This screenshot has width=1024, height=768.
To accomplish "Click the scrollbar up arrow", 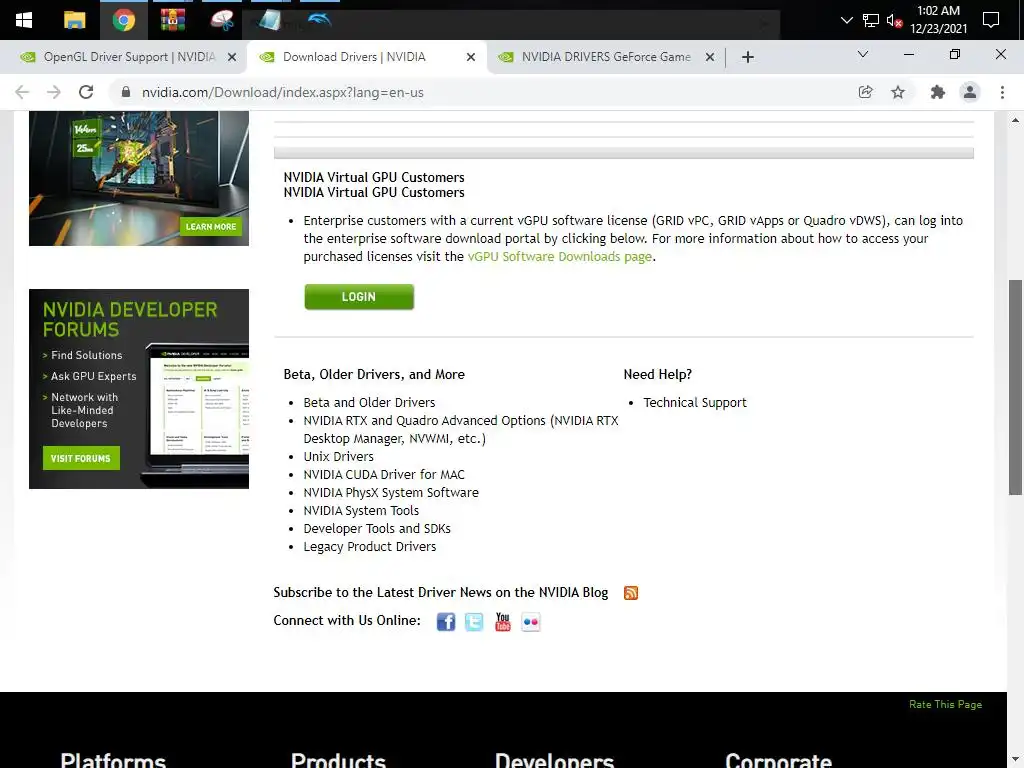I will click(1015, 120).
